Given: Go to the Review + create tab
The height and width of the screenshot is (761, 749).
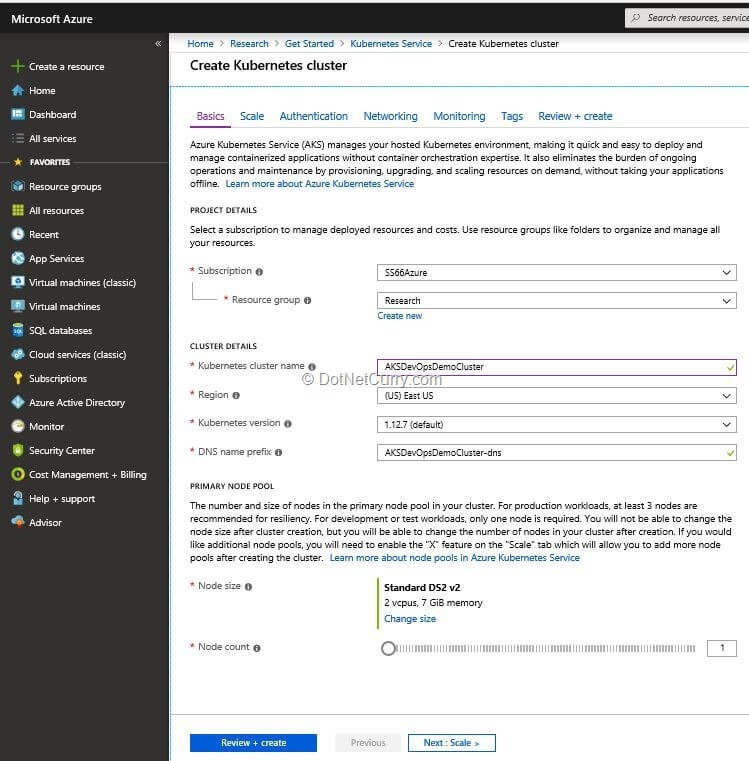Looking at the screenshot, I should (575, 116).
